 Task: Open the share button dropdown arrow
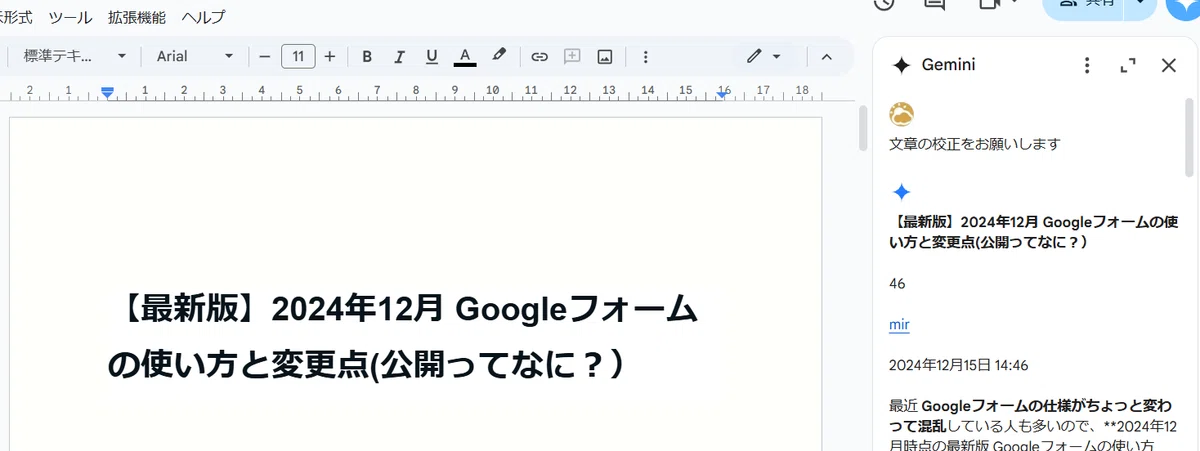[x=1140, y=6]
